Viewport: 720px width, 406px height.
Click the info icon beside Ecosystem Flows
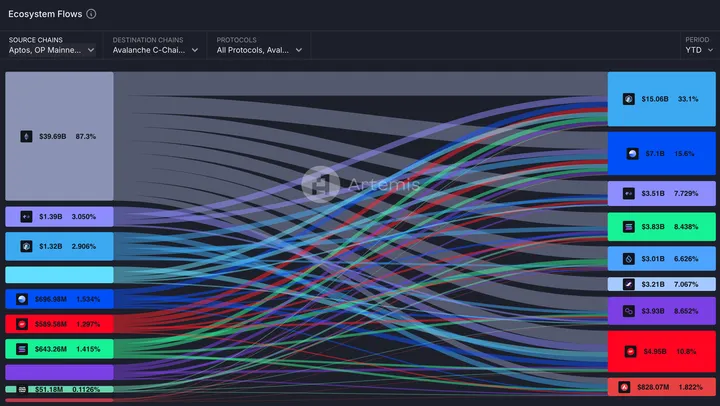[x=92, y=14]
